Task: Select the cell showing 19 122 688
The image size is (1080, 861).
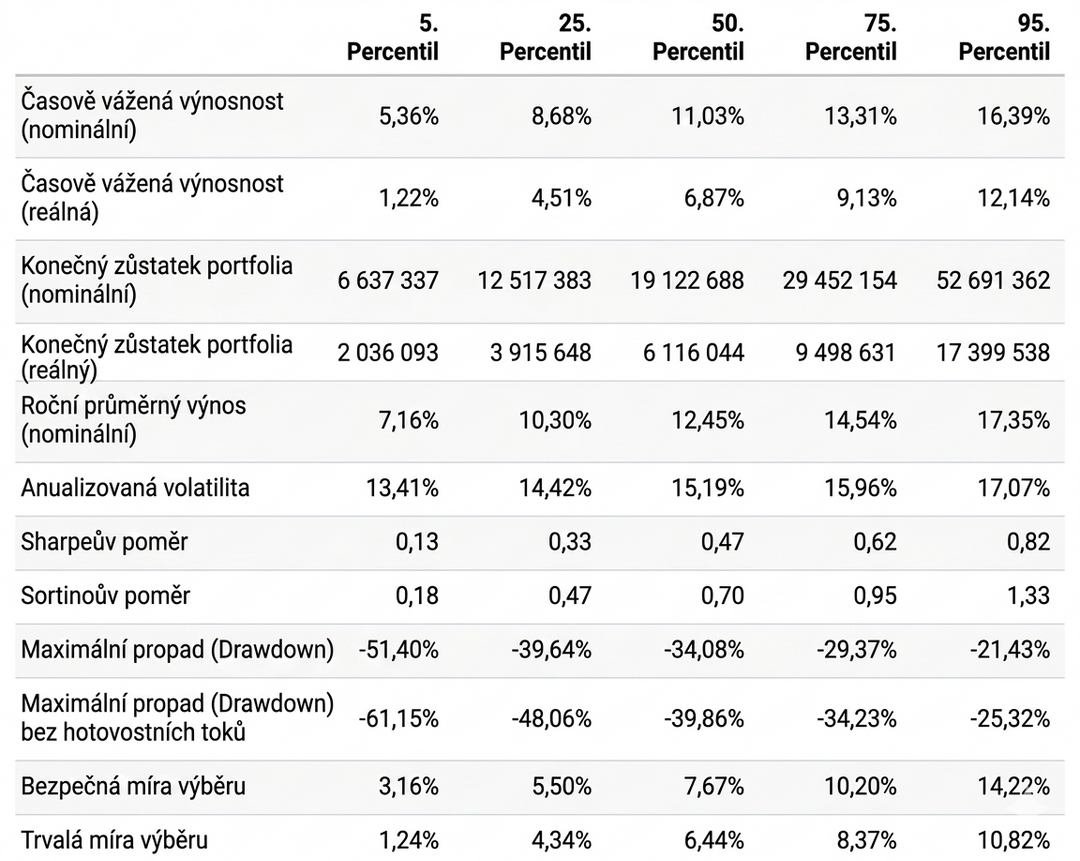Action: (687, 280)
